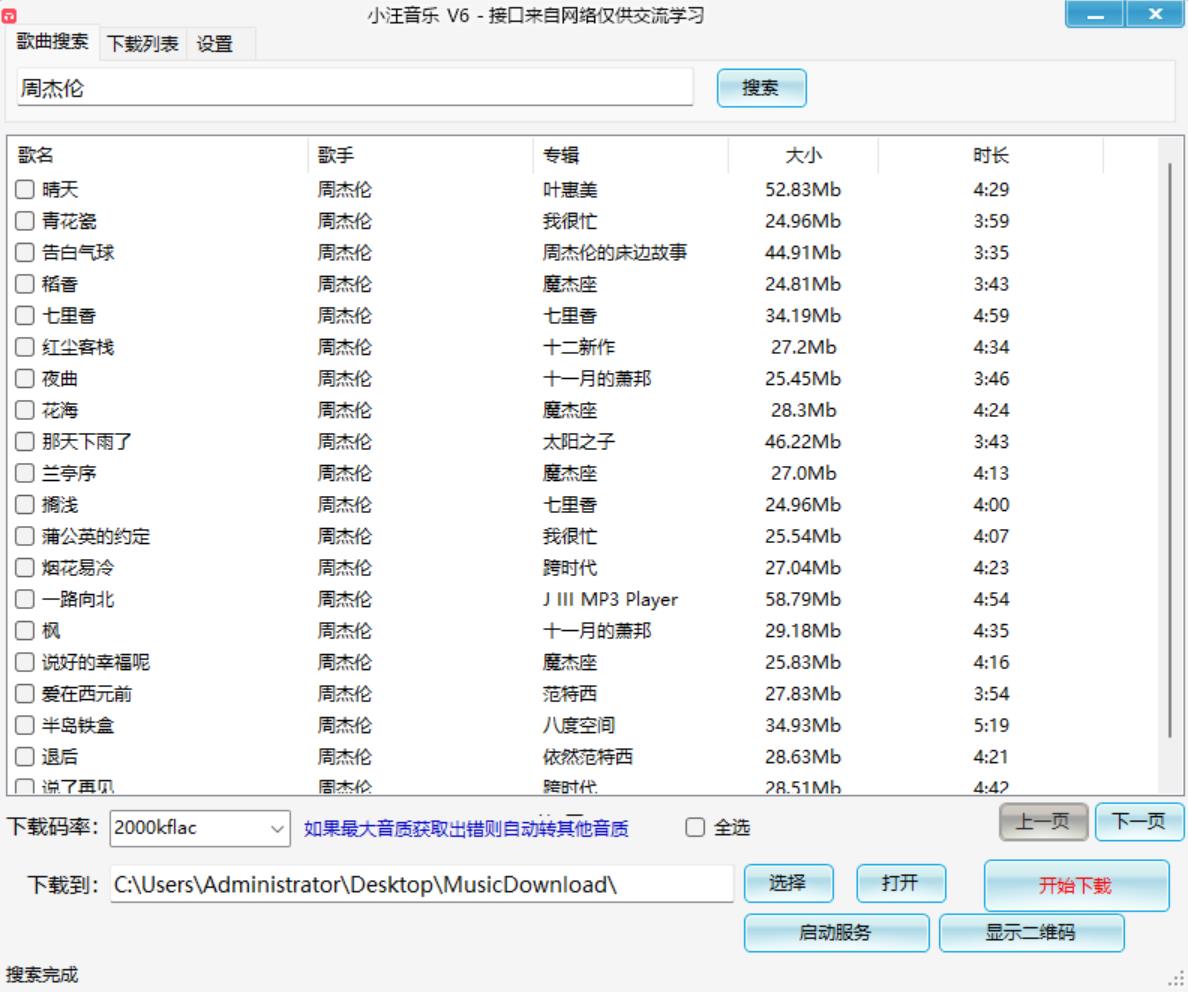1188x992 pixels.
Task: Select the 告白气球 checkbox
Action: pyautogui.click(x=25, y=252)
